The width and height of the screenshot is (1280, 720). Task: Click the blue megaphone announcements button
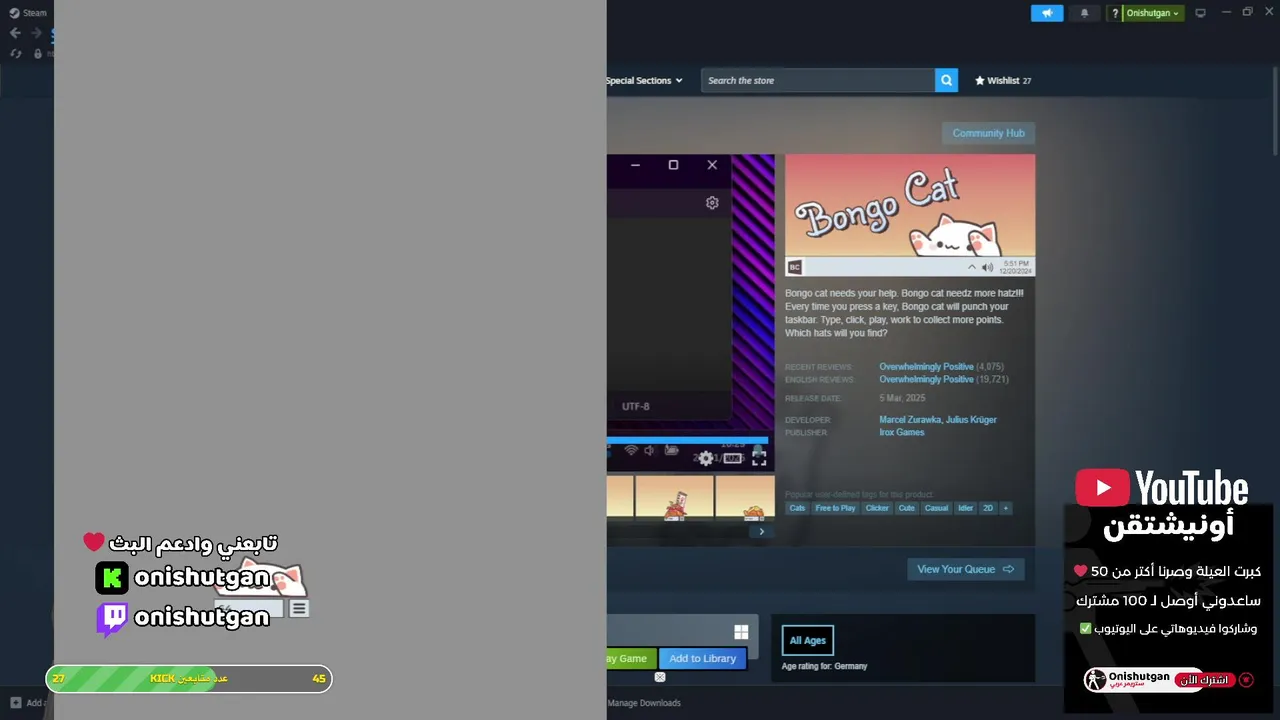click(1047, 13)
